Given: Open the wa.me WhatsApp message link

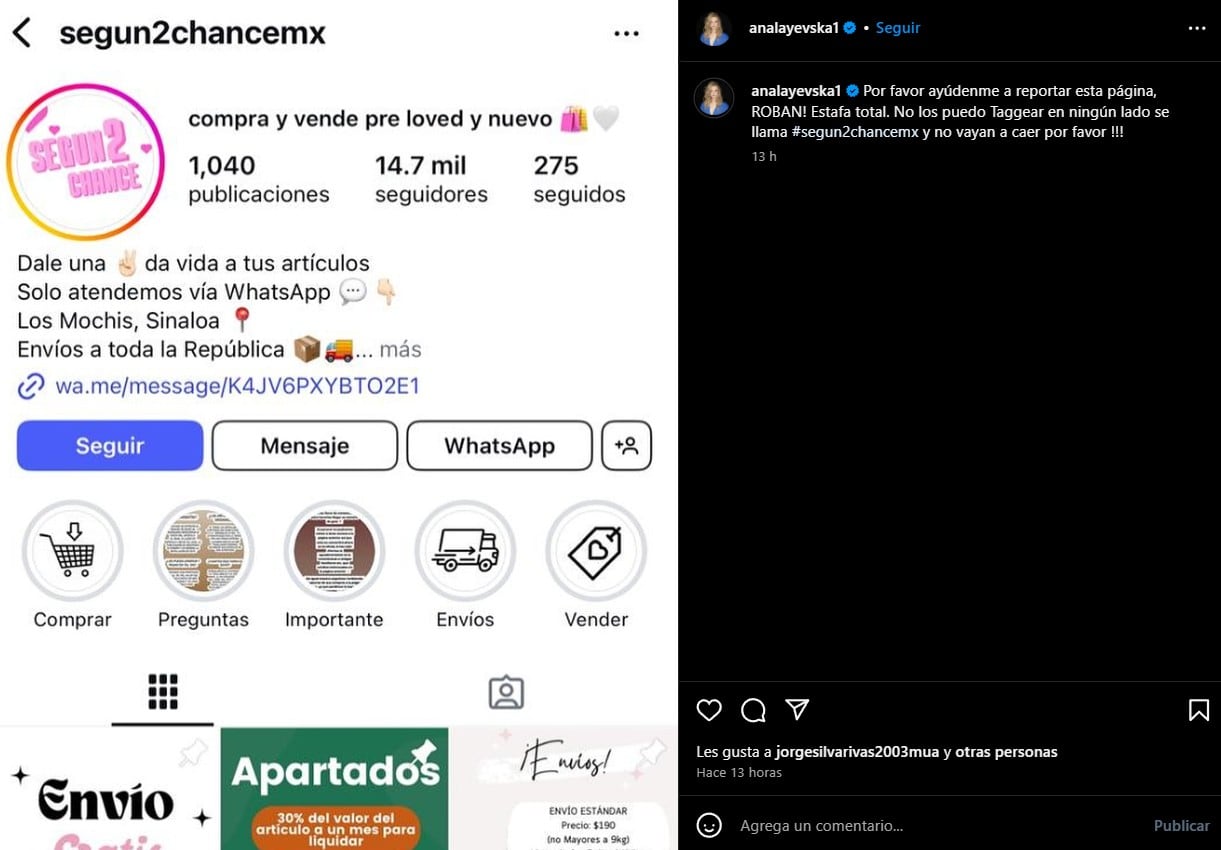Looking at the screenshot, I should pyautogui.click(x=237, y=386).
